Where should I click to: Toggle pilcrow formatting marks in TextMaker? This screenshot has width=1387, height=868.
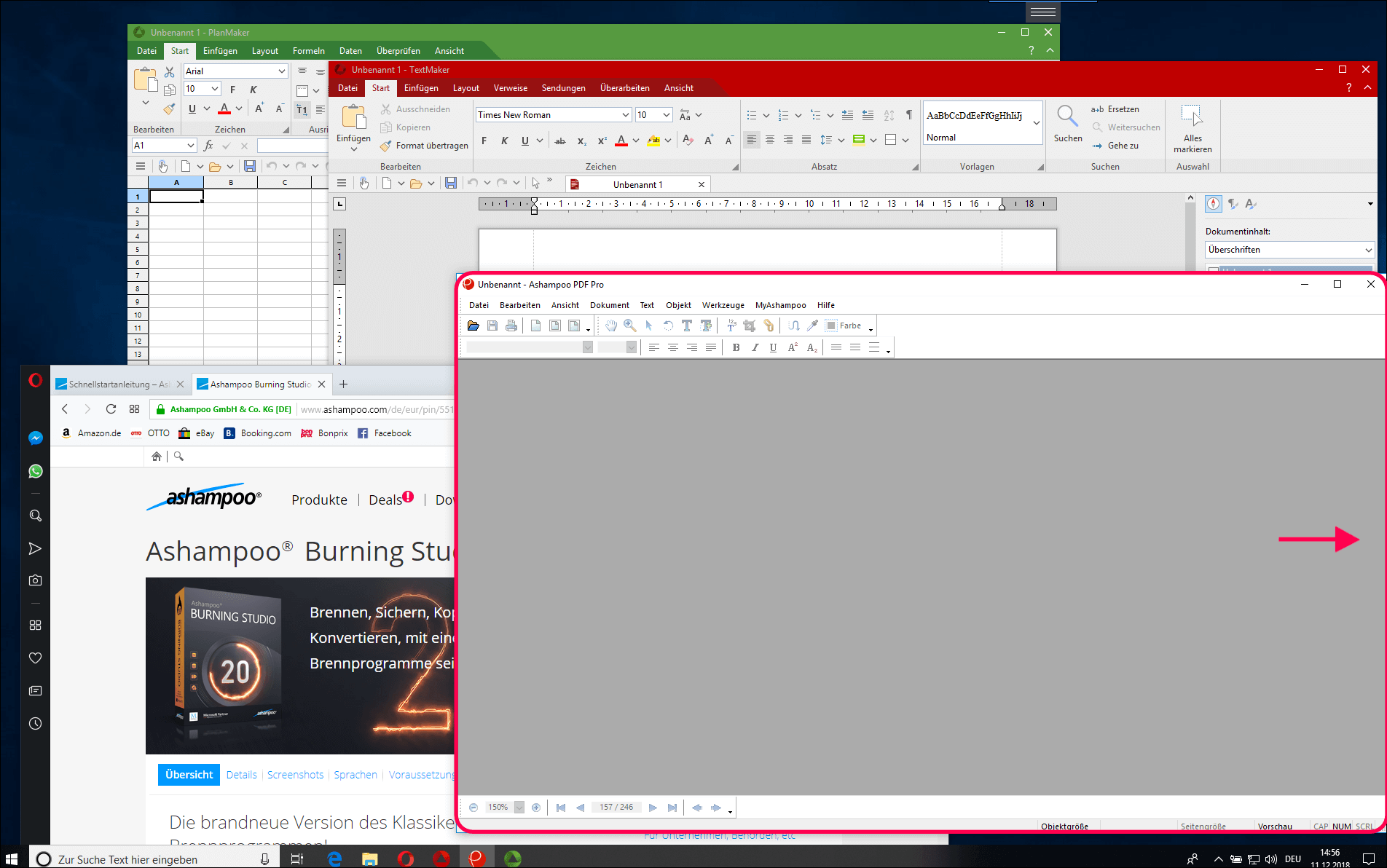[x=909, y=115]
